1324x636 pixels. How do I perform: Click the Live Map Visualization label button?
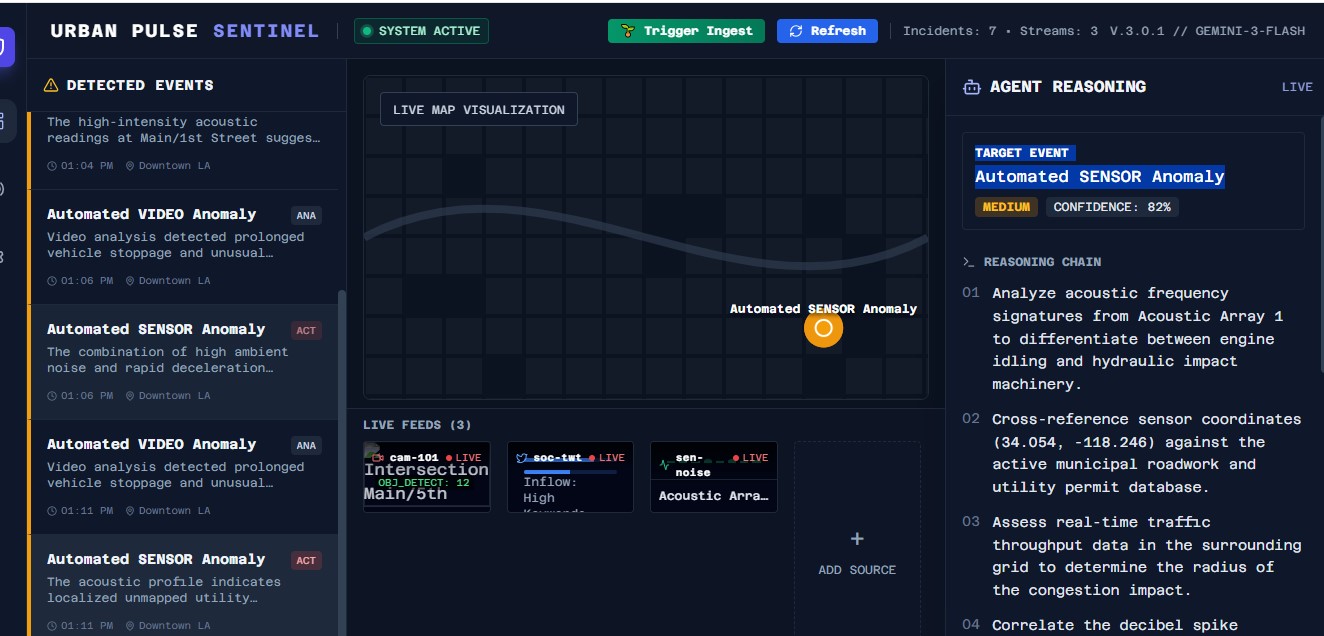coord(478,110)
